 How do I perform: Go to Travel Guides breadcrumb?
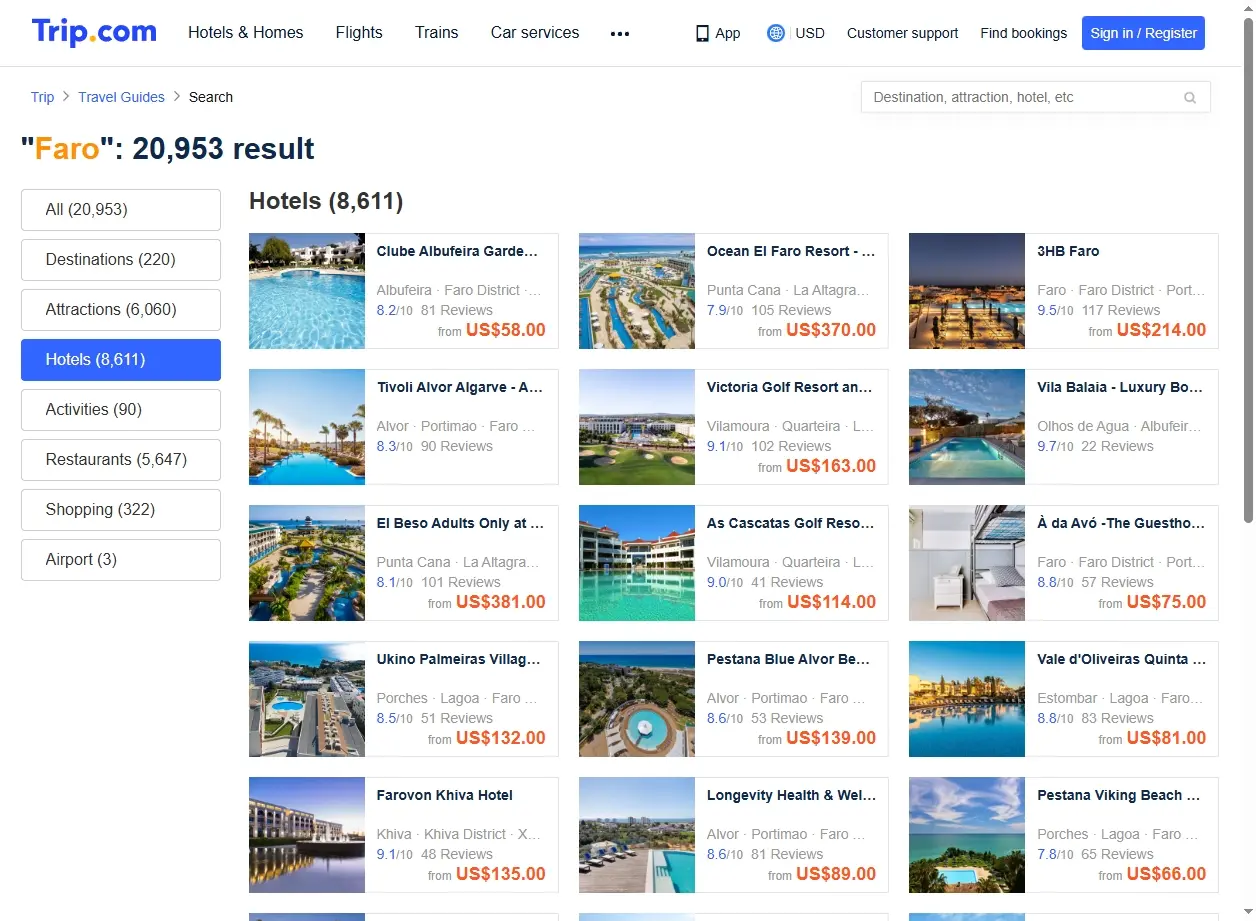coord(121,97)
